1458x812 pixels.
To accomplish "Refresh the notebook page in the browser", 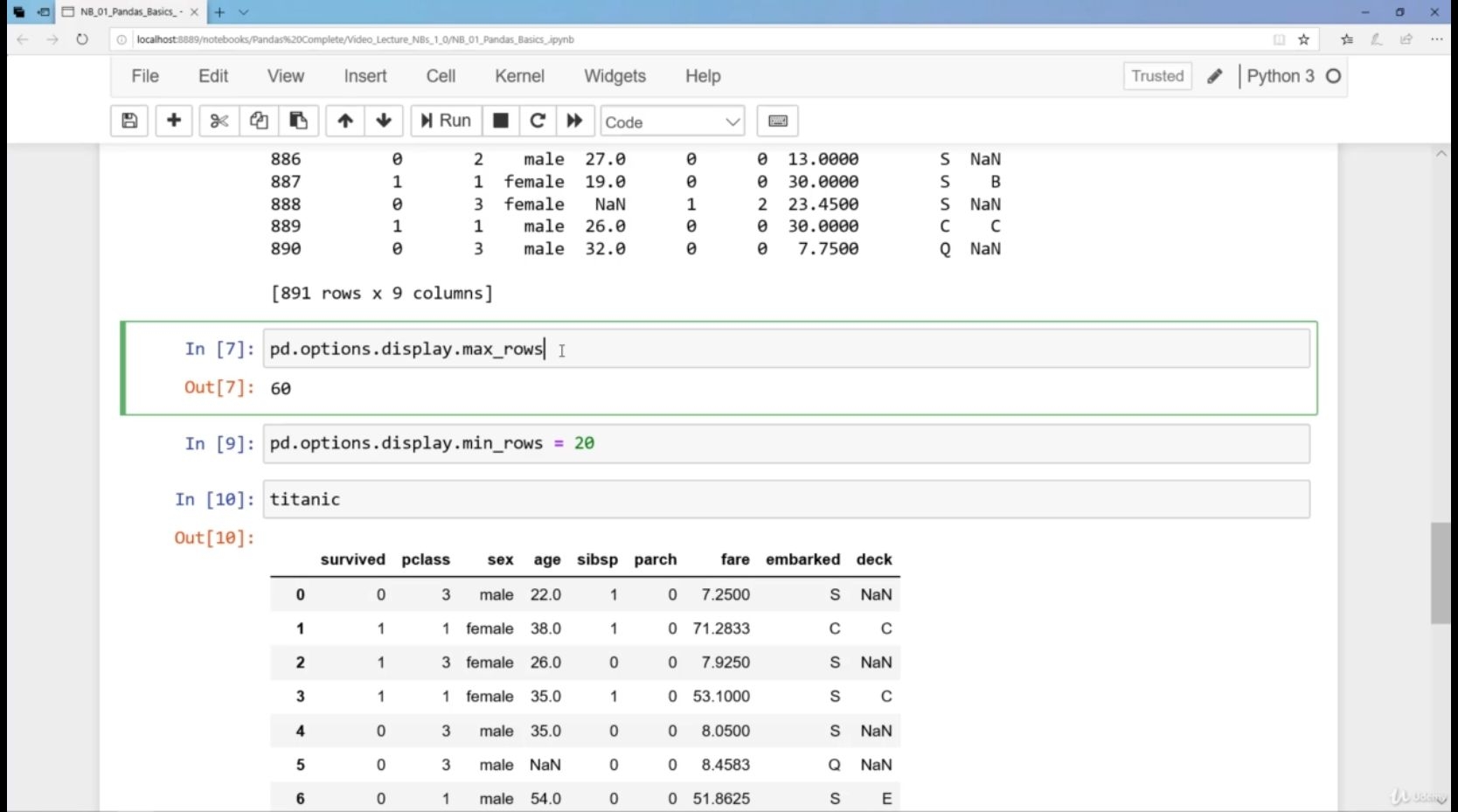I will point(82,39).
